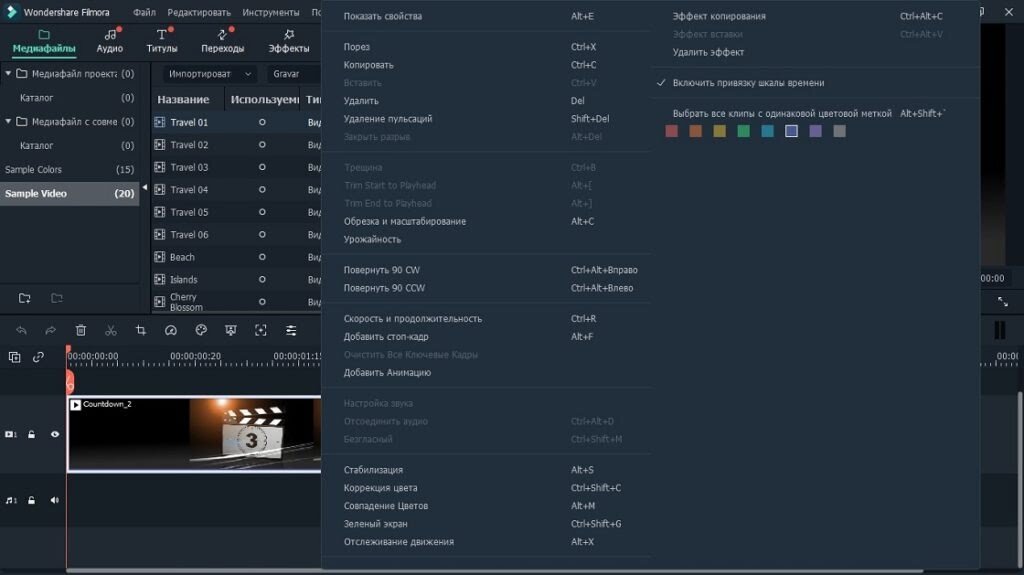Collapse the 'Медиафайл проекта' folder tree
Image resolution: width=1024 pixels, height=575 pixels.
(9, 74)
